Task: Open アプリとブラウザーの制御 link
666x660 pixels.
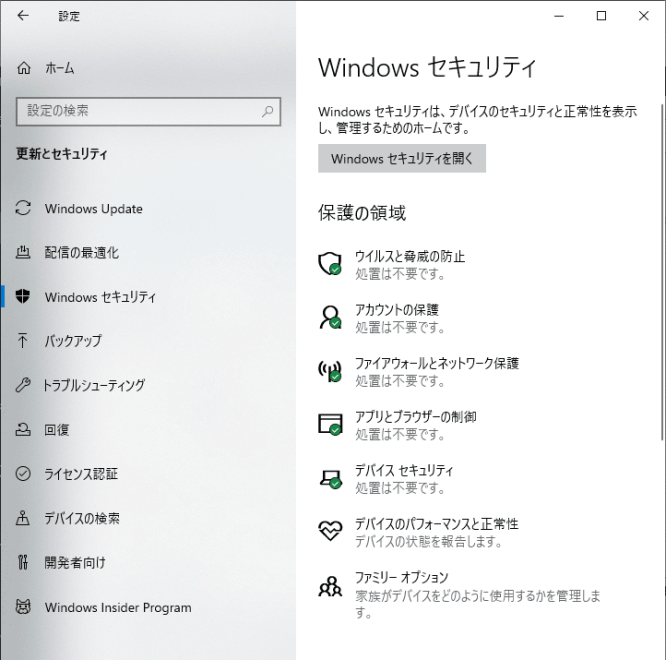Action: tap(415, 417)
